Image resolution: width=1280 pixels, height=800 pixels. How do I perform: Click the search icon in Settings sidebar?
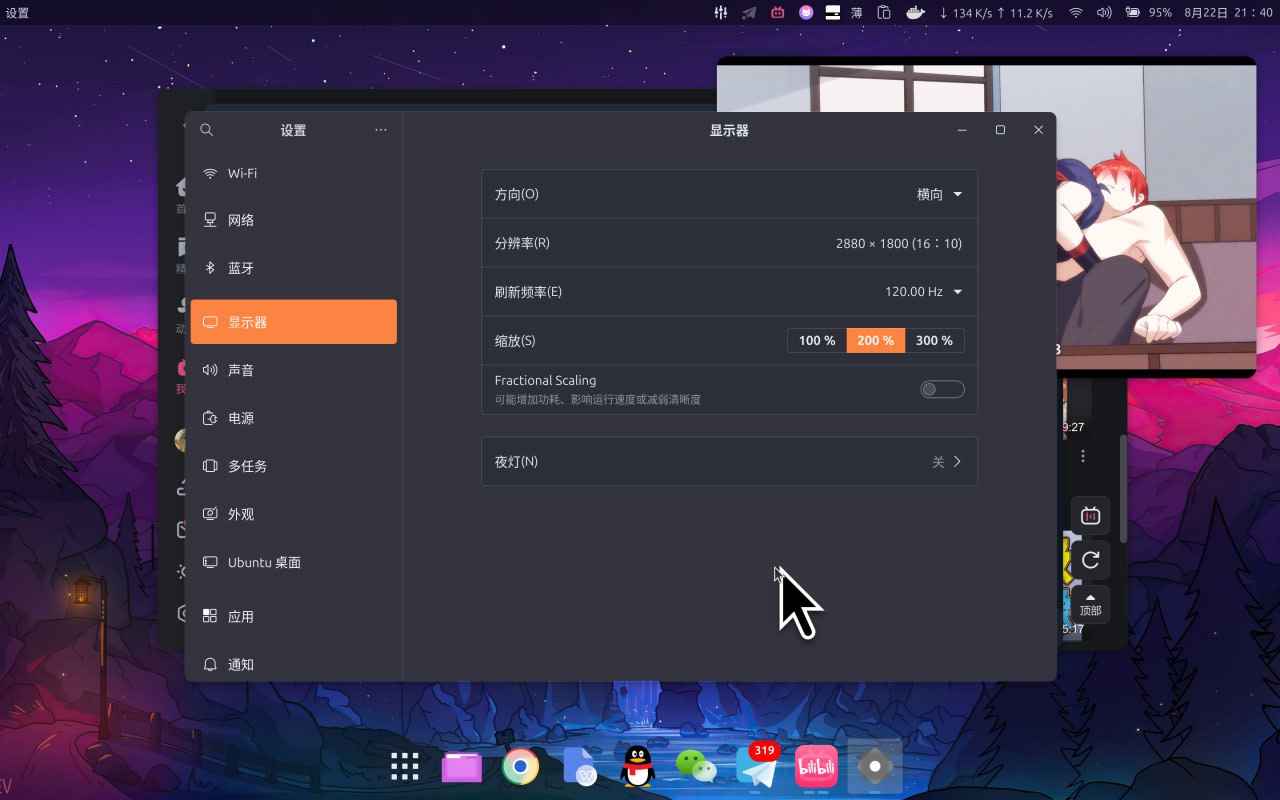(x=207, y=130)
